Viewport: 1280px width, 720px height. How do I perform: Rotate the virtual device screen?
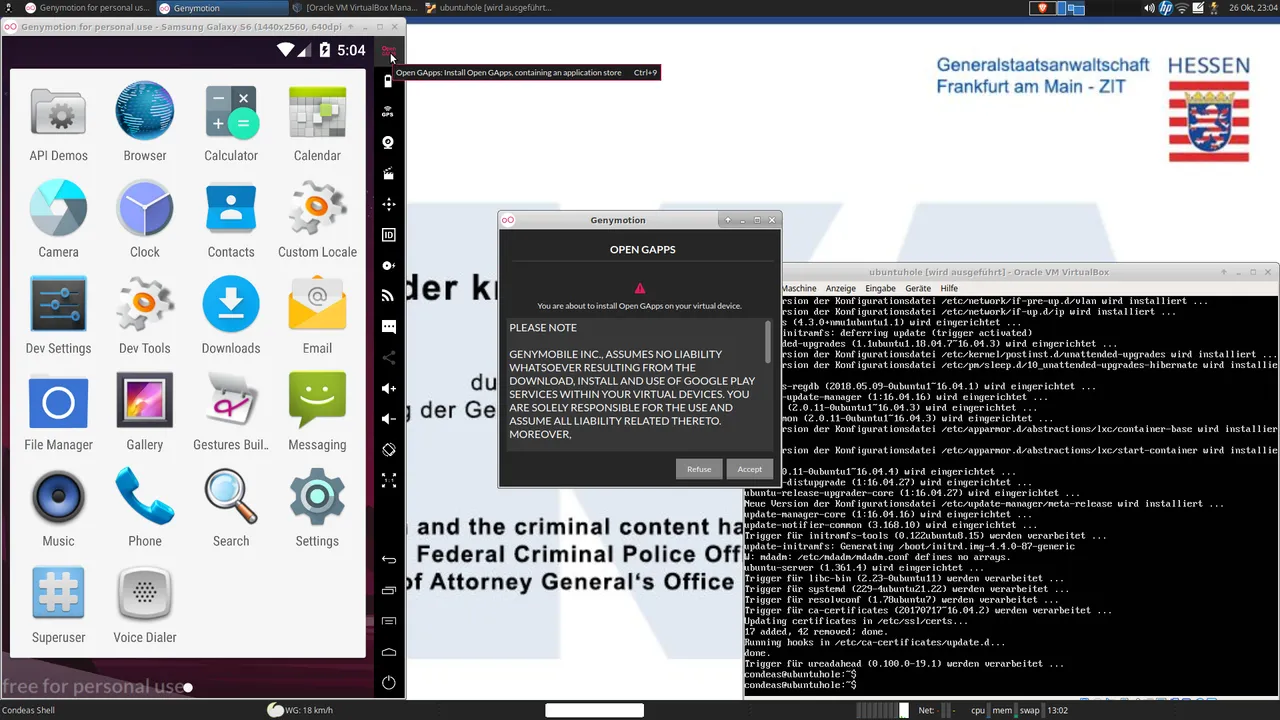click(x=389, y=450)
